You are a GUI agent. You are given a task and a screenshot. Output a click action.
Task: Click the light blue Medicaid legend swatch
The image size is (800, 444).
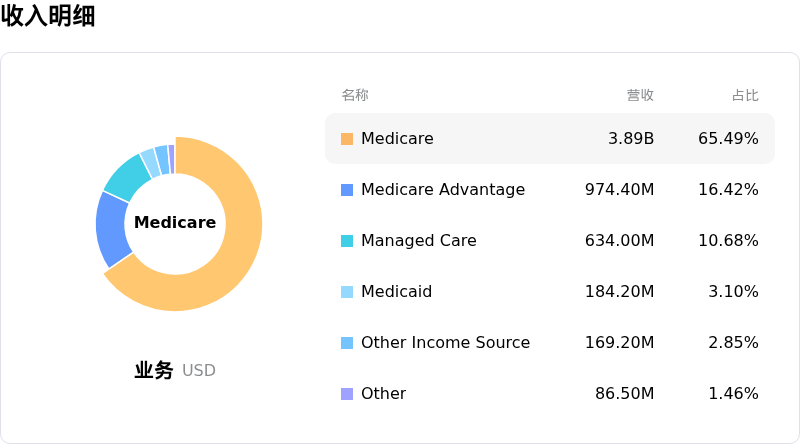click(347, 292)
